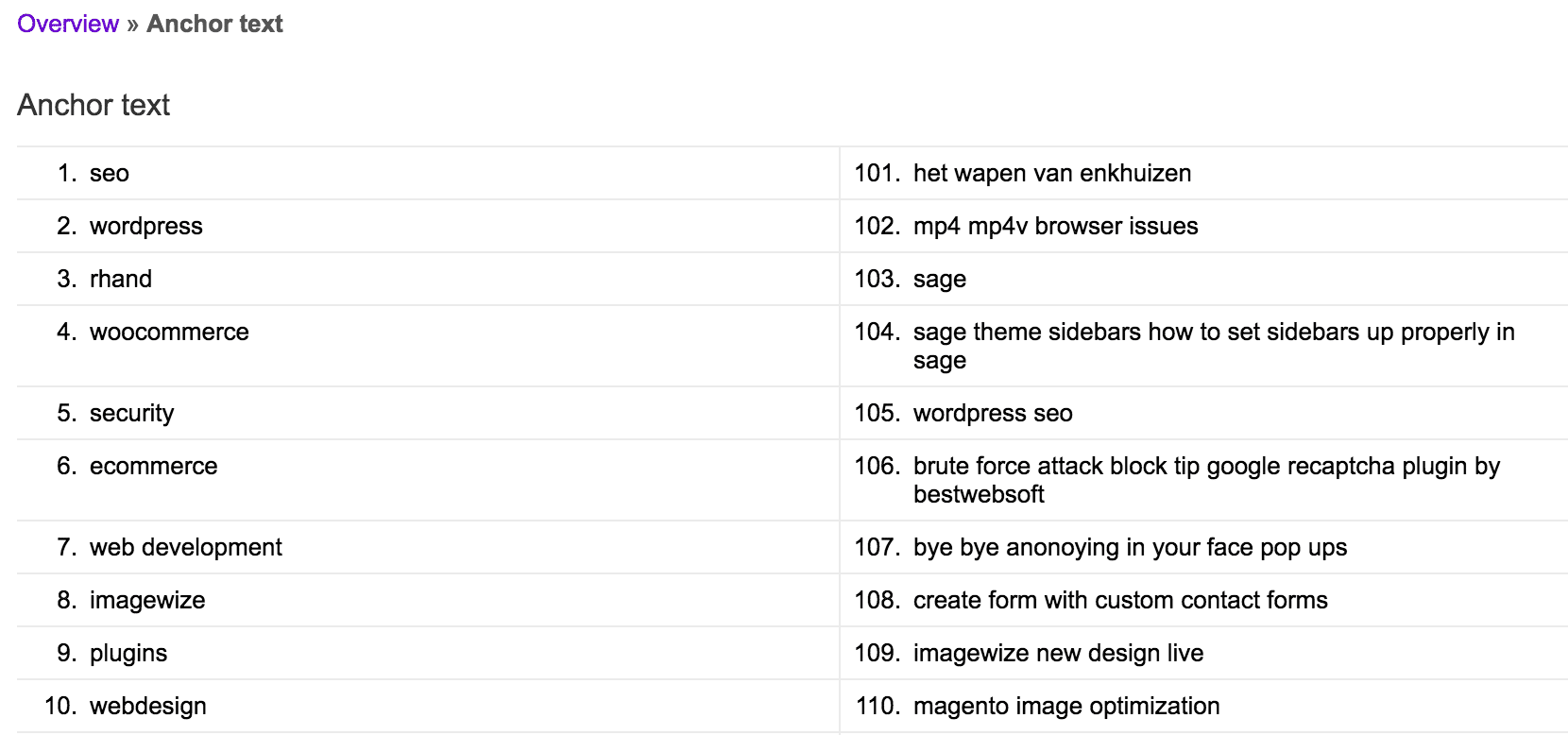1568x735 pixels.
Task: Click the 'ecommerce' anchor text entry
Action: [x=154, y=466]
